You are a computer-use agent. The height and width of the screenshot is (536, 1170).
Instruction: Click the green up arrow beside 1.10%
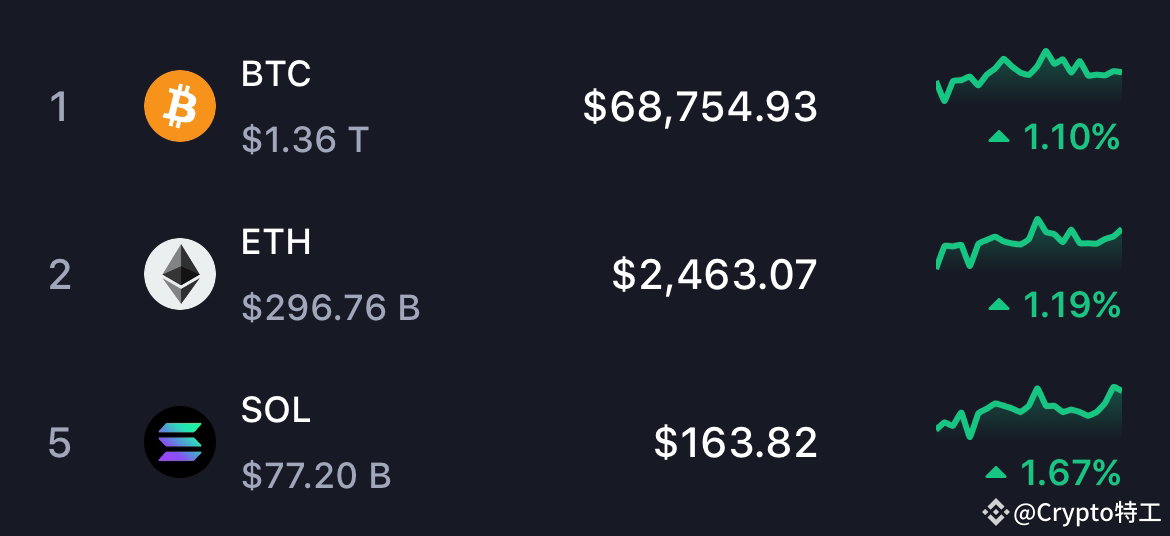point(998,137)
